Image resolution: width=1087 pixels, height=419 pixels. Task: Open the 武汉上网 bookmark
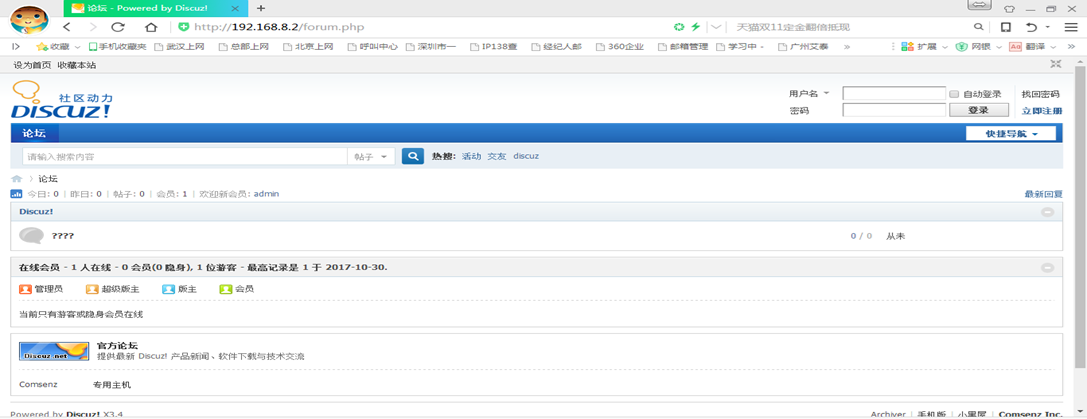180,46
